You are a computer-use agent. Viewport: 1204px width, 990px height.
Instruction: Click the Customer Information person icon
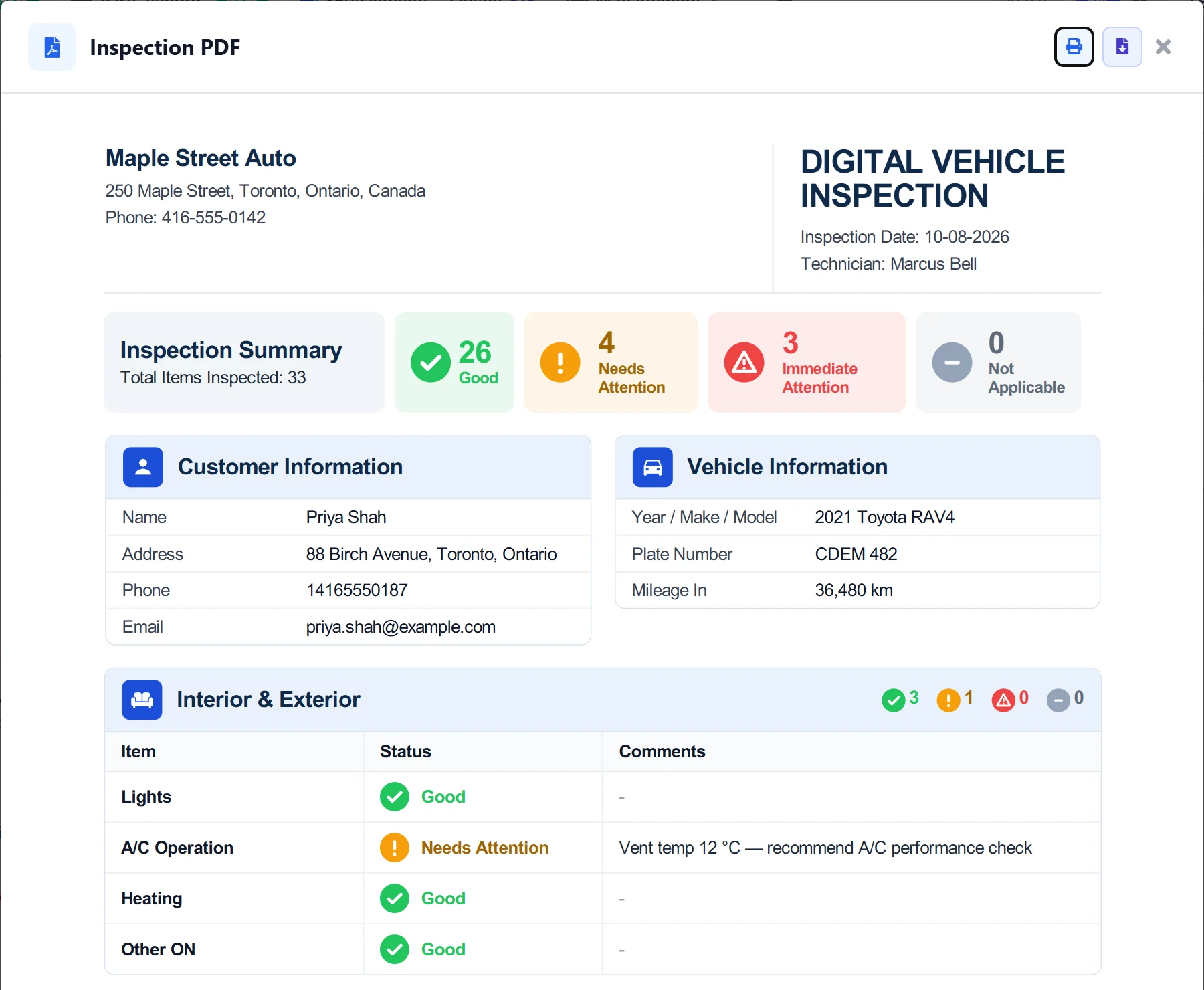[x=143, y=467]
